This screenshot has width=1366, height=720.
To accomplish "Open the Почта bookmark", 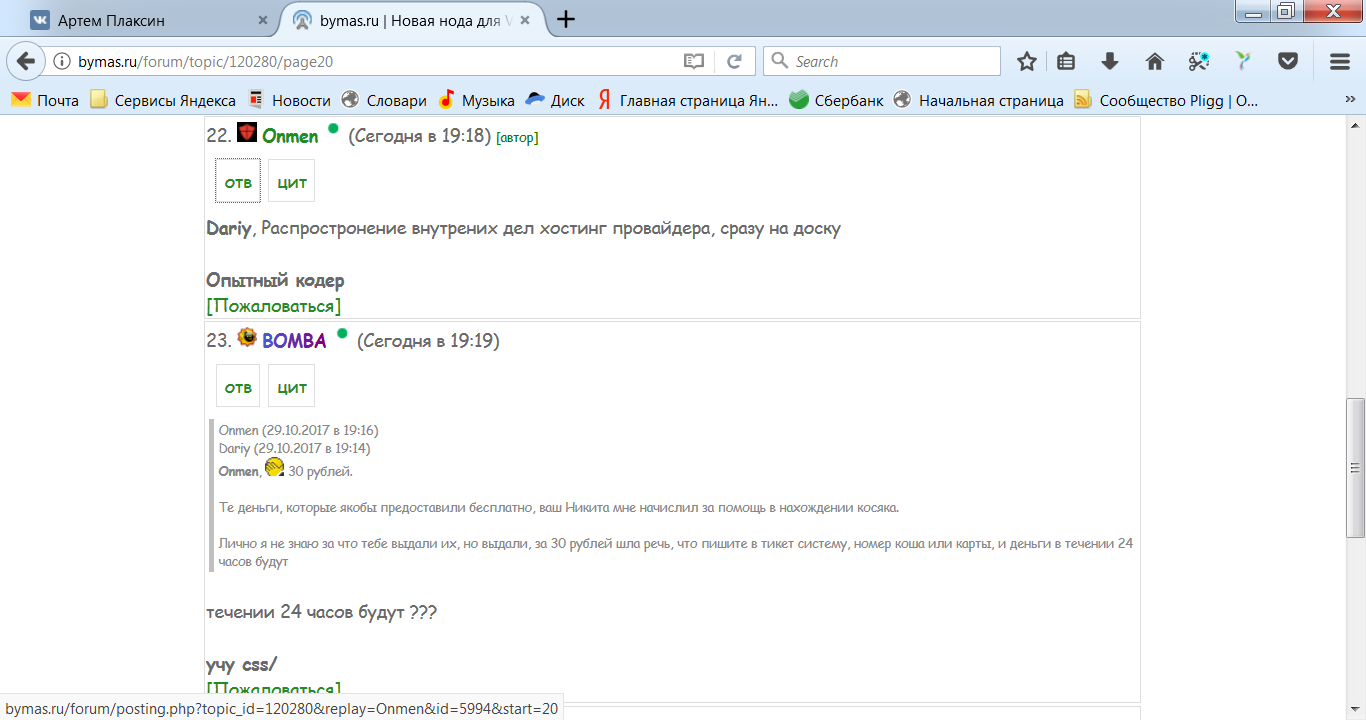I will click(46, 100).
